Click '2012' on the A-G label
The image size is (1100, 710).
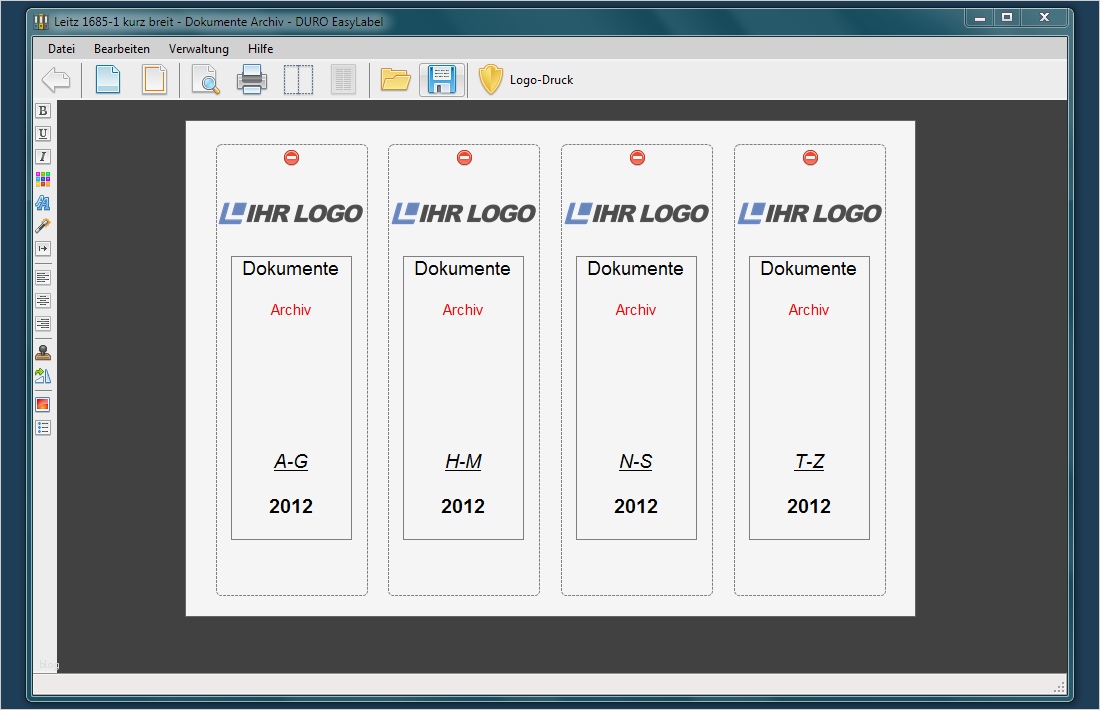coord(290,506)
